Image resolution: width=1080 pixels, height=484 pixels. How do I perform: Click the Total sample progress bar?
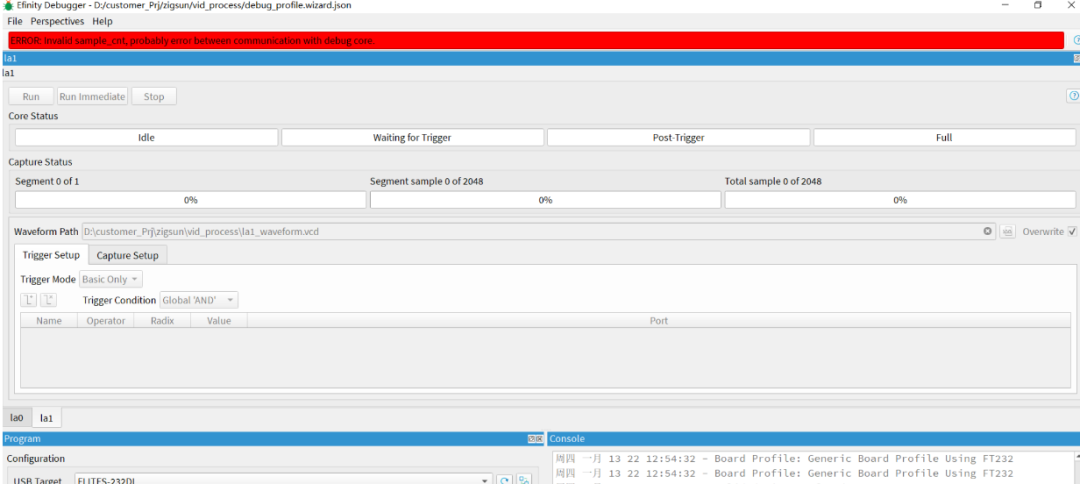[899, 200]
